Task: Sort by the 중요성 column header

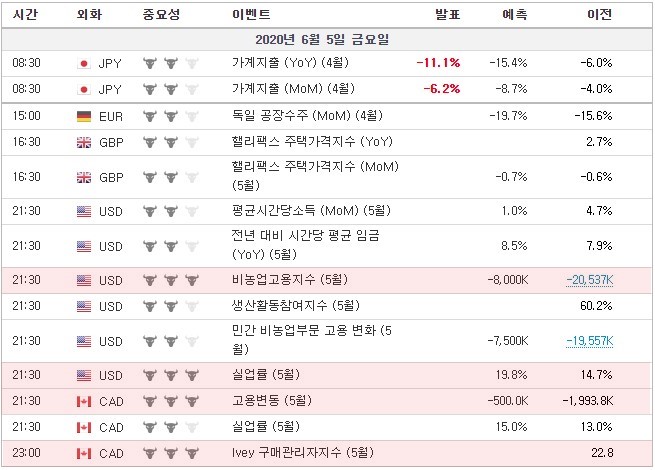Action: 161,15
